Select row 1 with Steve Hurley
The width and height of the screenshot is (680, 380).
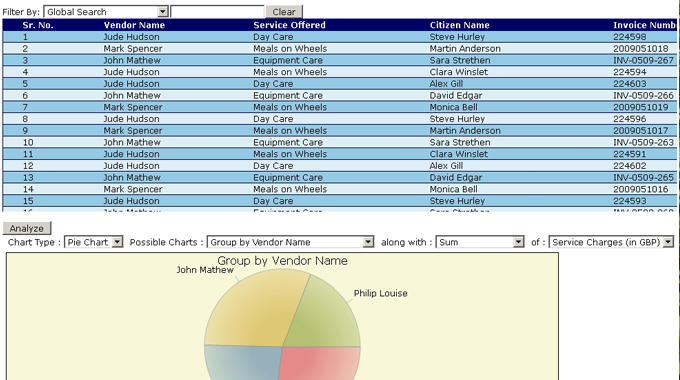click(x=340, y=37)
